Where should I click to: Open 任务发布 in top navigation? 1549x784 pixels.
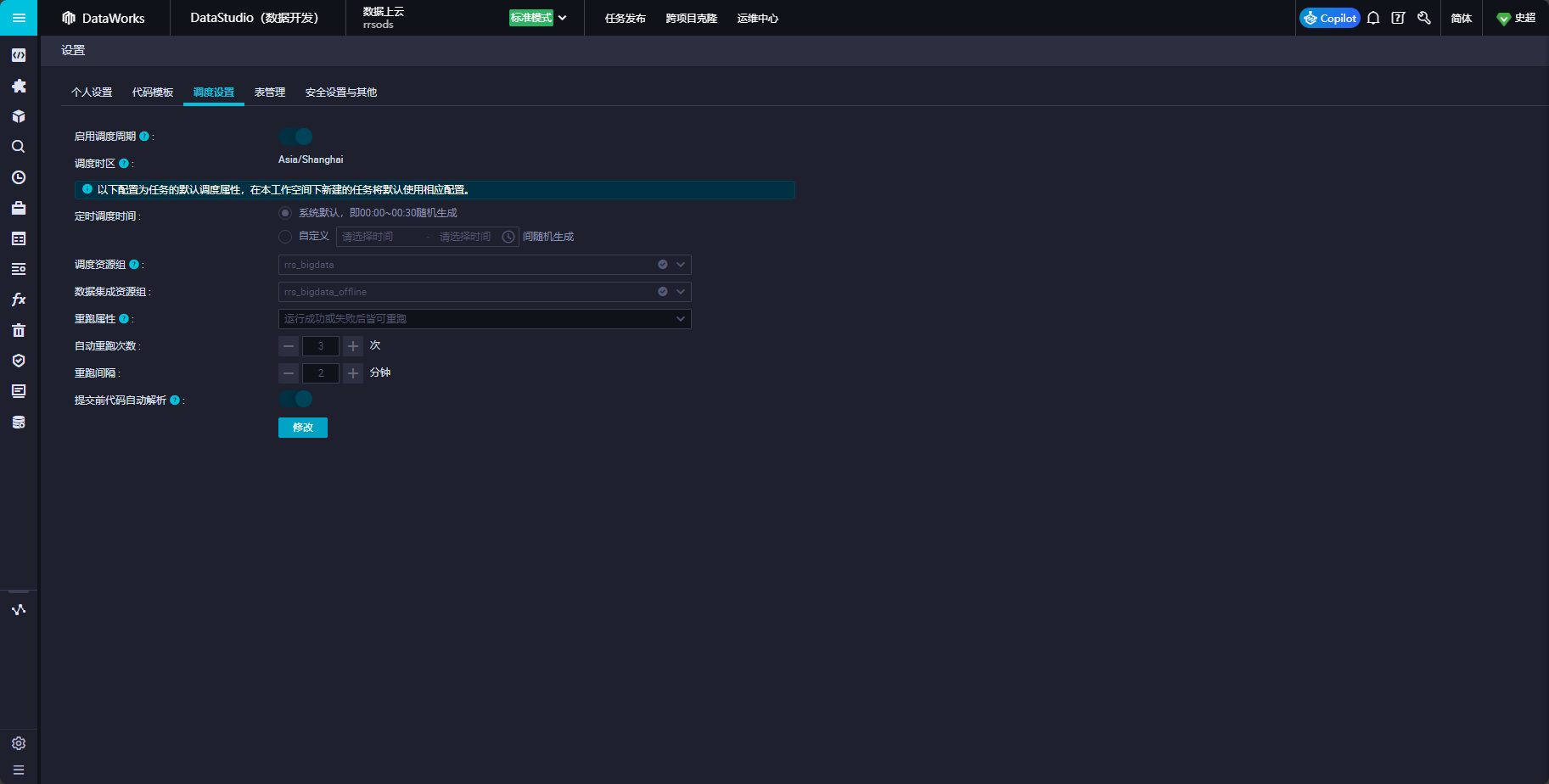[x=626, y=18]
